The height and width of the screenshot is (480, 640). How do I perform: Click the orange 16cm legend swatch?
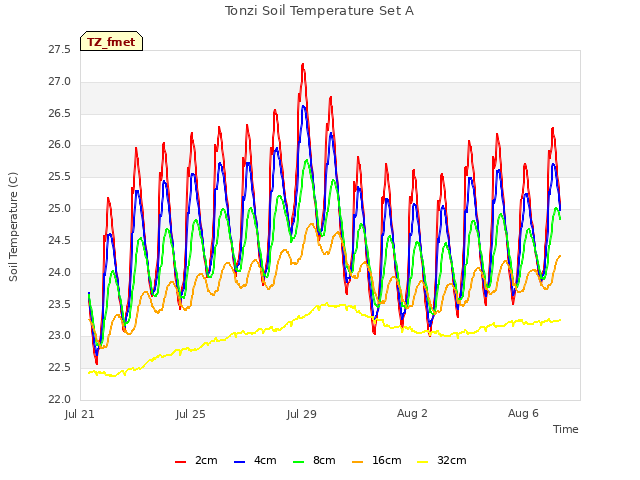coord(358,462)
